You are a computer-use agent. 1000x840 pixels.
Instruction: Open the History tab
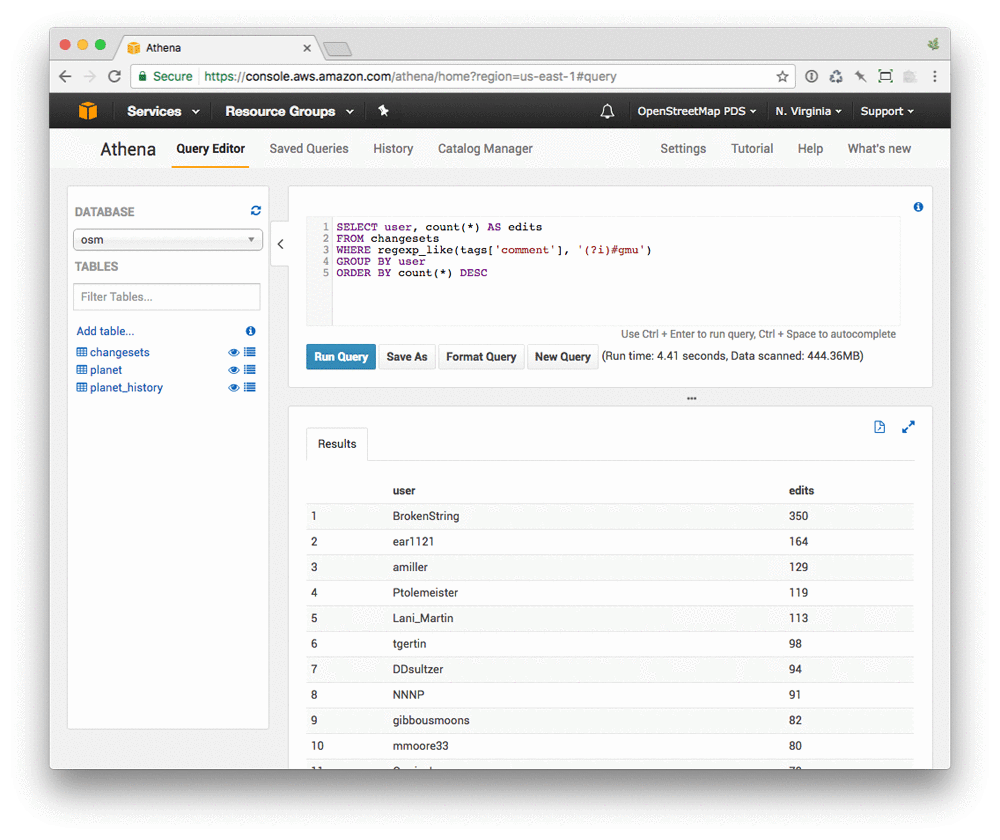tap(393, 149)
